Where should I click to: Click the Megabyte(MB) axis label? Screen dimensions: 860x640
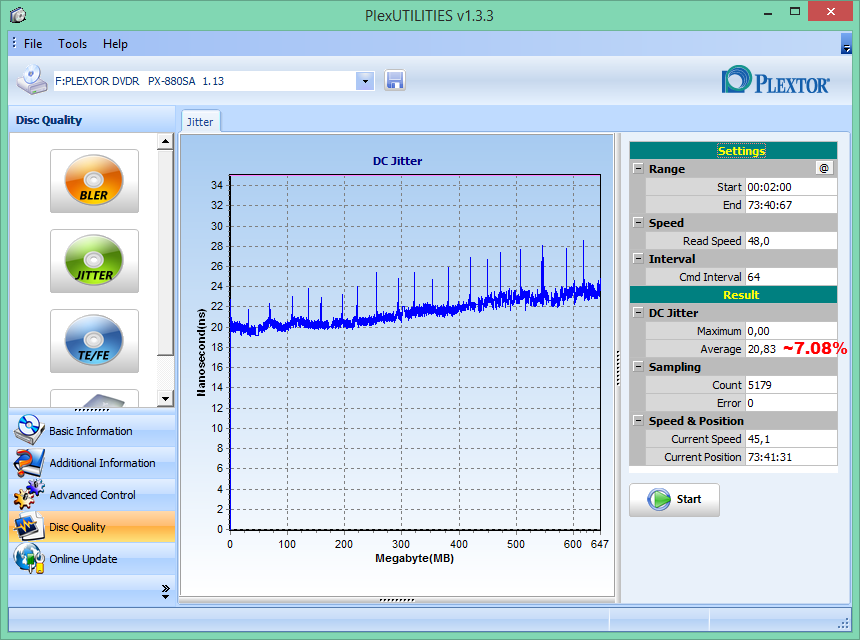pos(414,558)
